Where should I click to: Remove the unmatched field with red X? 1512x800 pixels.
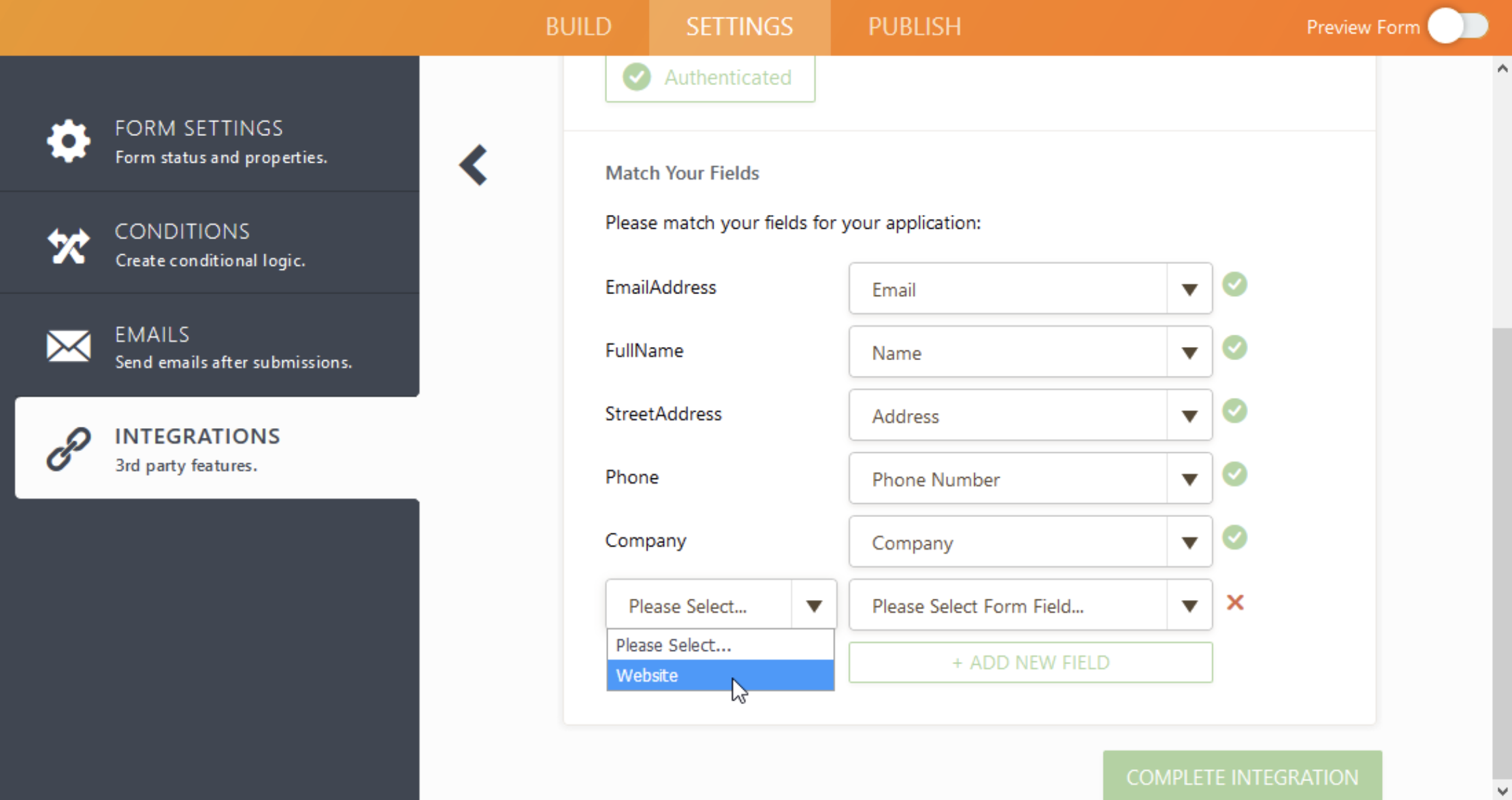1234,603
